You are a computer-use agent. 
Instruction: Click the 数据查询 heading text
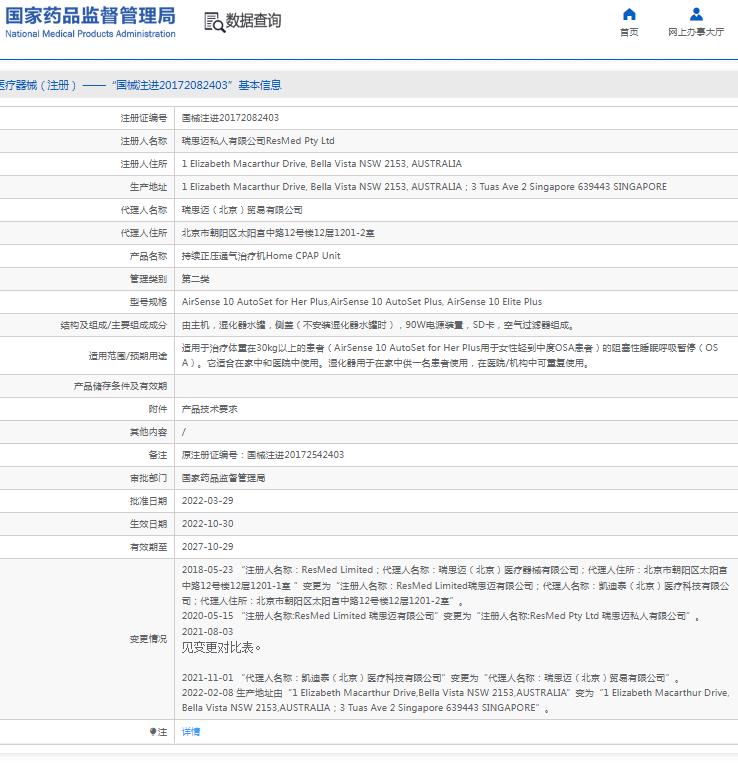click(x=253, y=21)
